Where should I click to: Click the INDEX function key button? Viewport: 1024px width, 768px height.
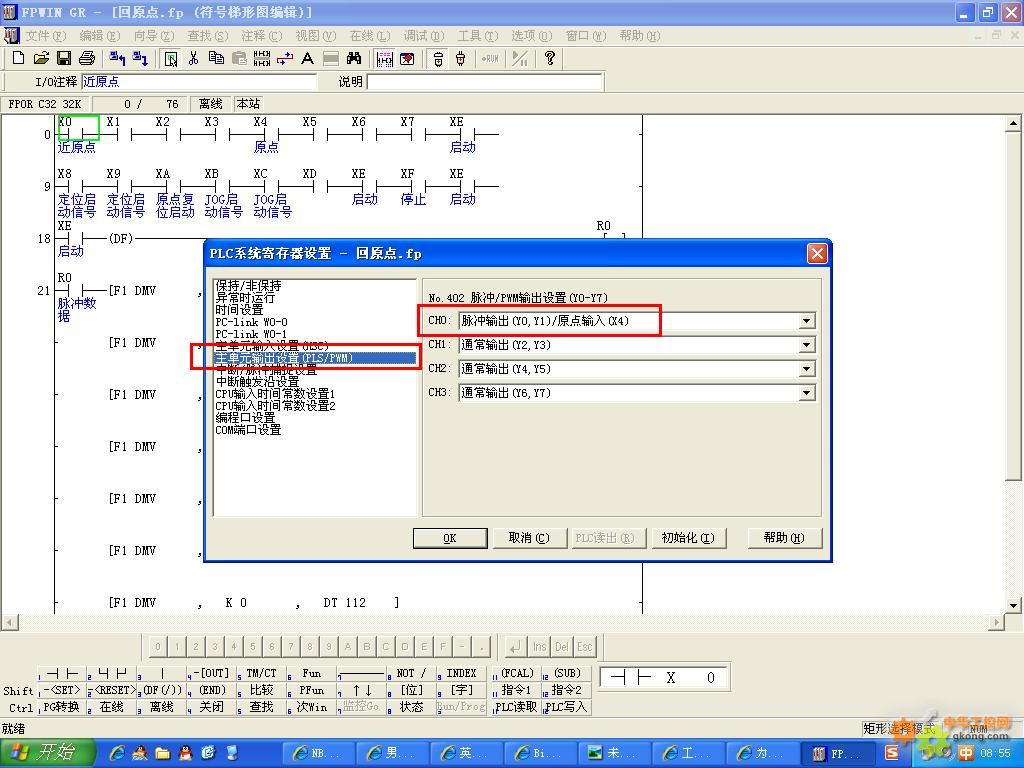[x=462, y=673]
